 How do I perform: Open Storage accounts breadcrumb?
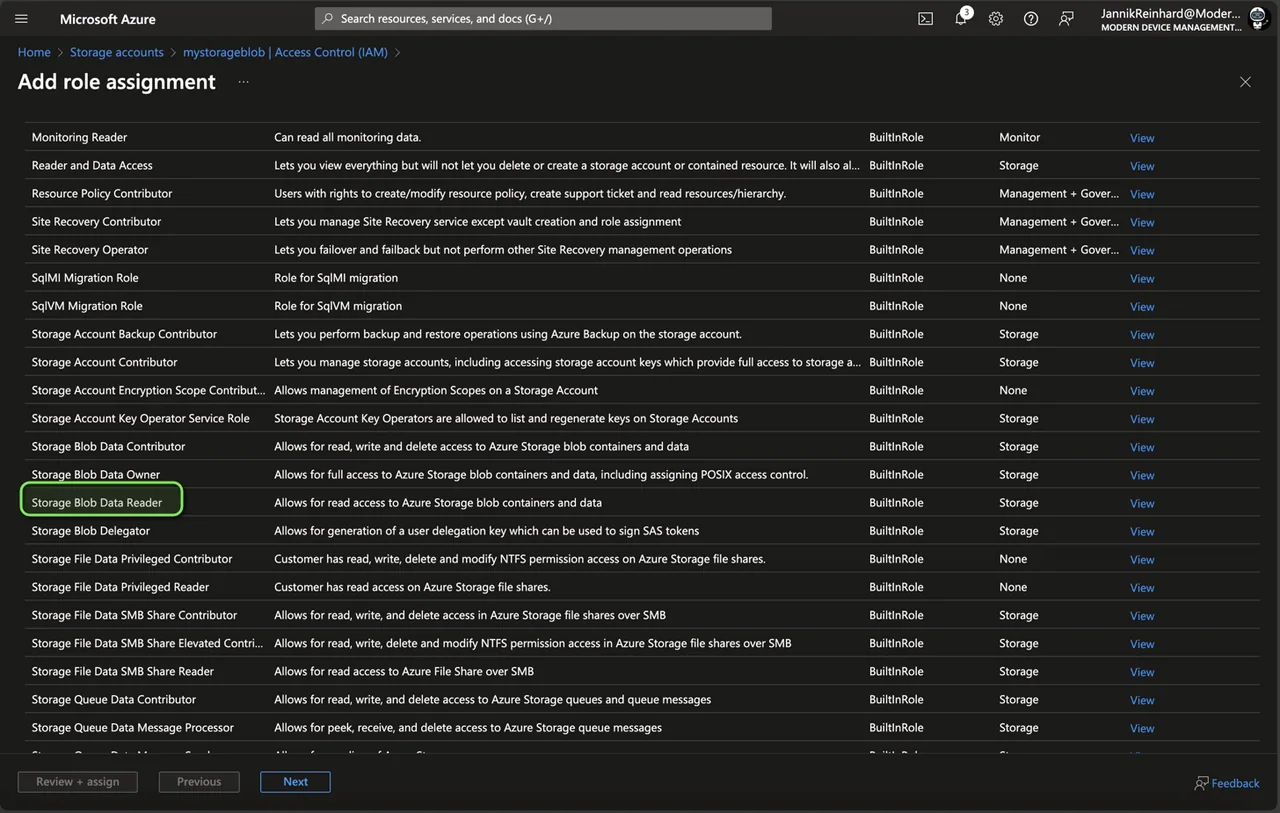pos(117,52)
